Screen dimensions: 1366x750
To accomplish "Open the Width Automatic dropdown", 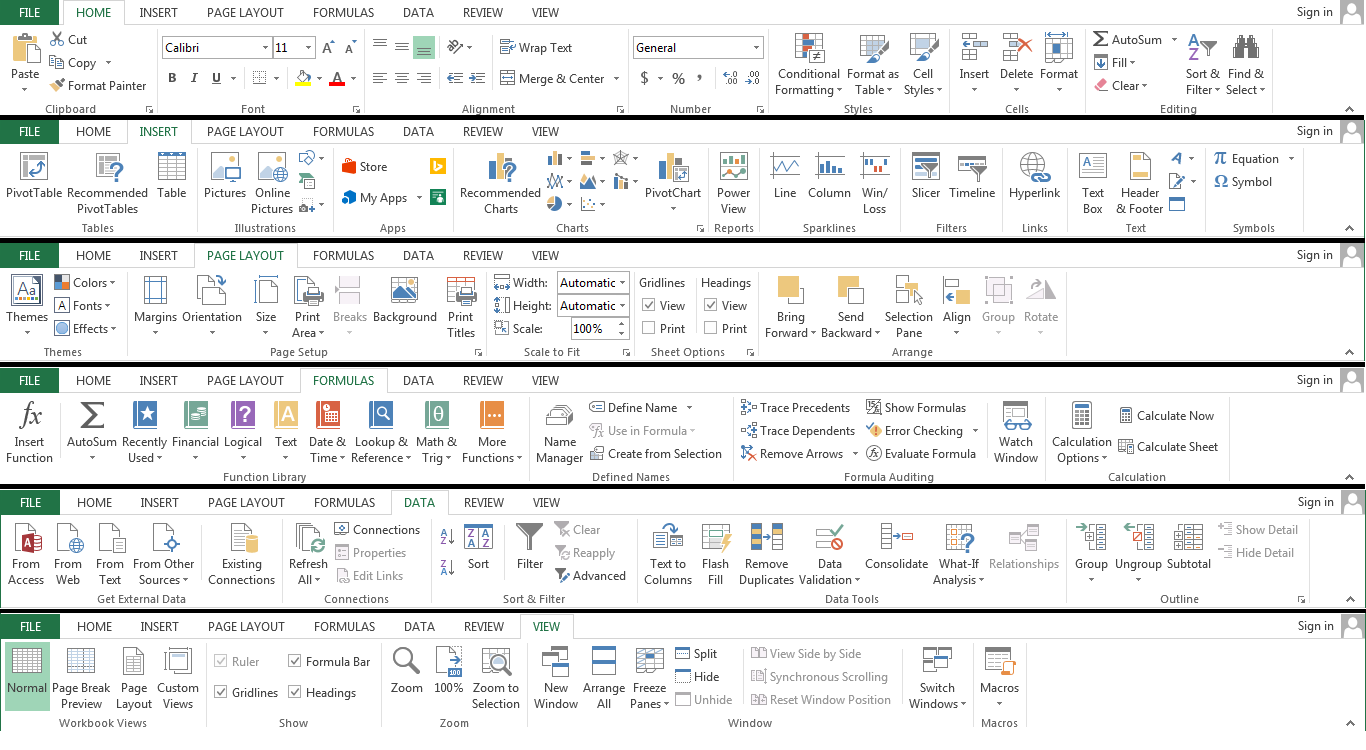I will pos(623,283).
